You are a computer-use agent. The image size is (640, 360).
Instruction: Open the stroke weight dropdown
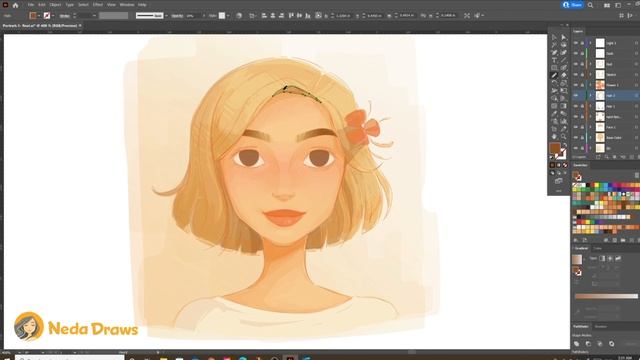[x=94, y=16]
